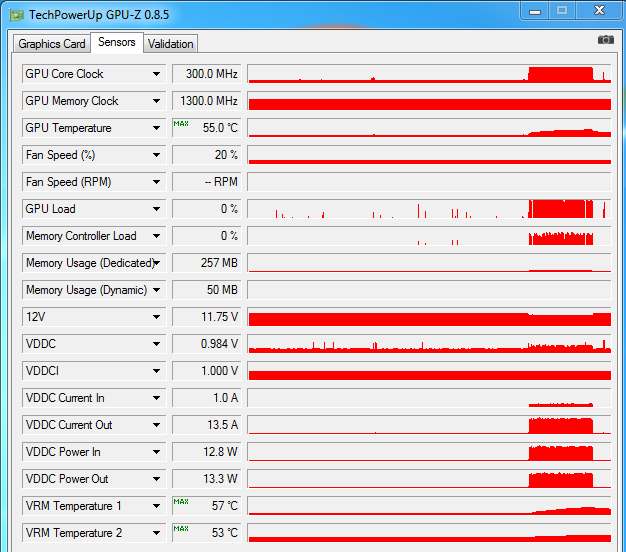Click the 53 °C VRM Temperature 2 value

[x=207, y=533]
